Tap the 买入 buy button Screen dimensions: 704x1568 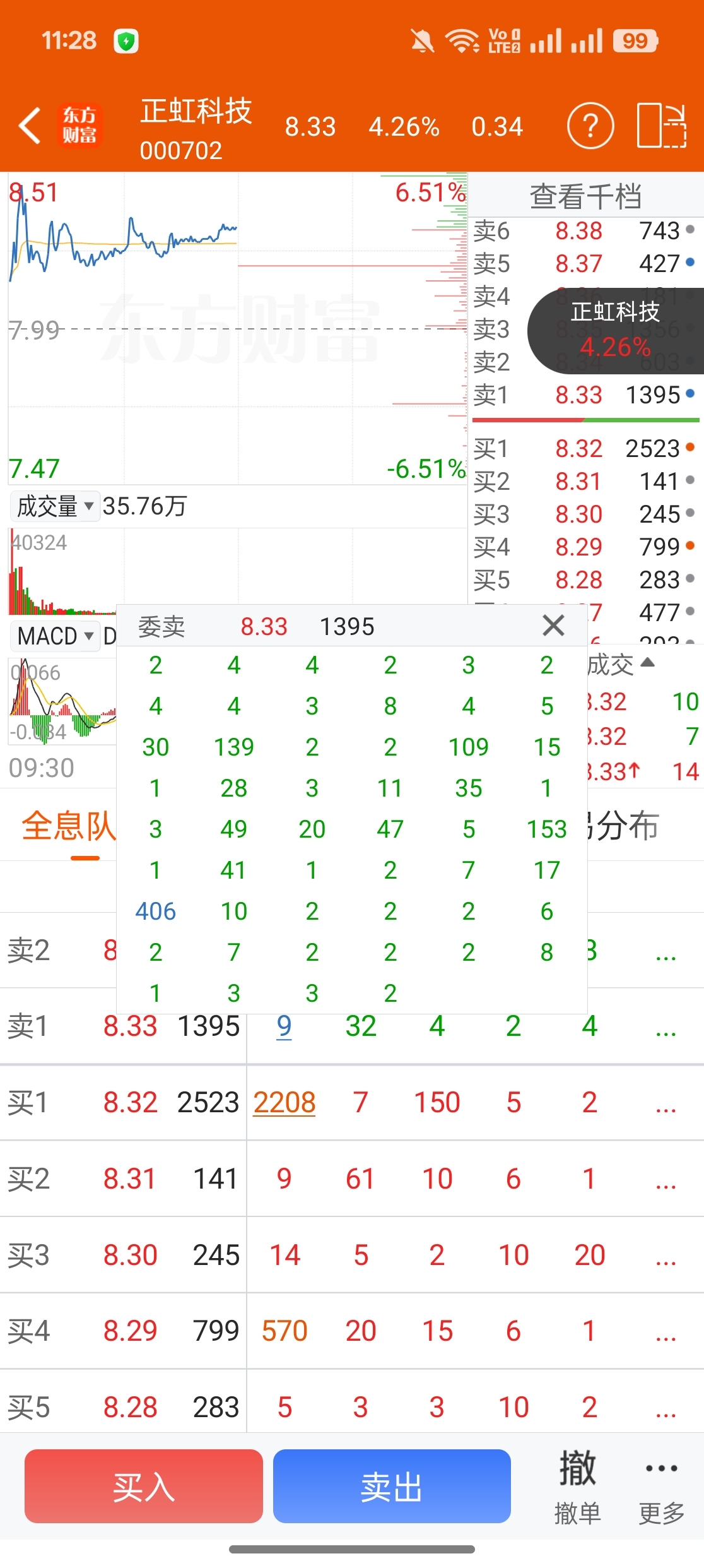[144, 1486]
